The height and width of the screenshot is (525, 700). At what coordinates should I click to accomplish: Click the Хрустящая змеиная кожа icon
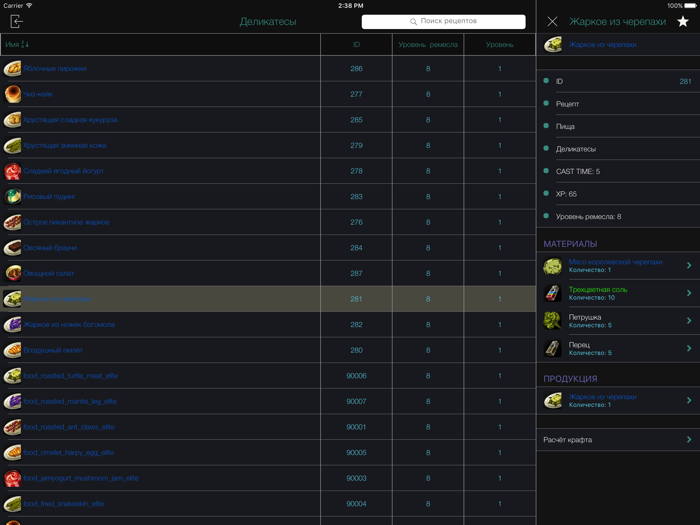[12, 146]
